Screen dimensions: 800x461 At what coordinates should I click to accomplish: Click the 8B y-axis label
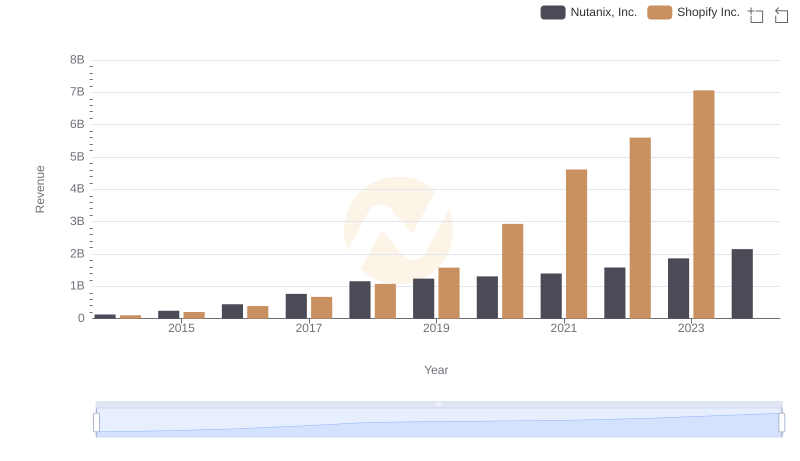(77, 60)
